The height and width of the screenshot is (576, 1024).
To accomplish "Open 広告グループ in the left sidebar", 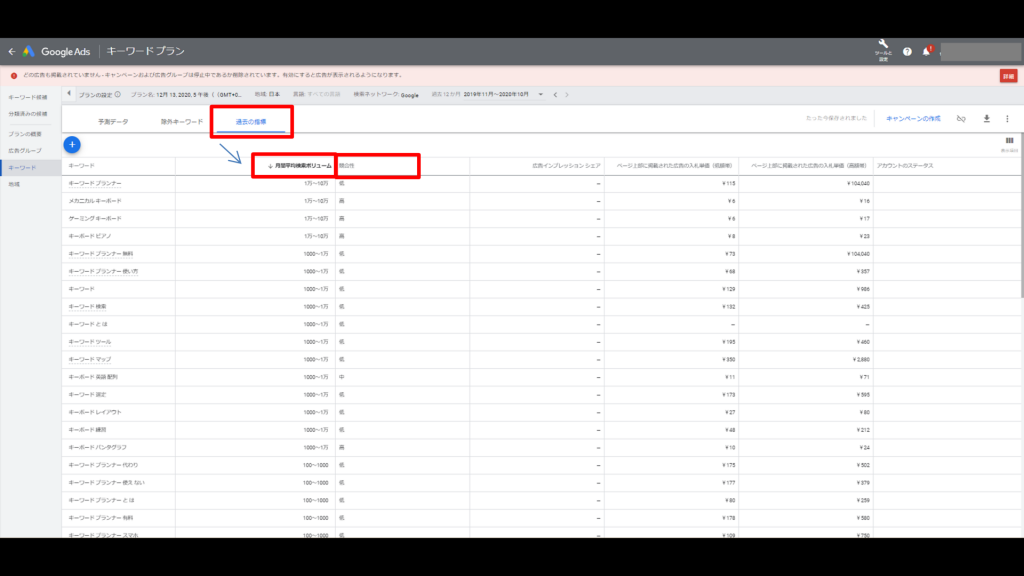I will tap(24, 150).
